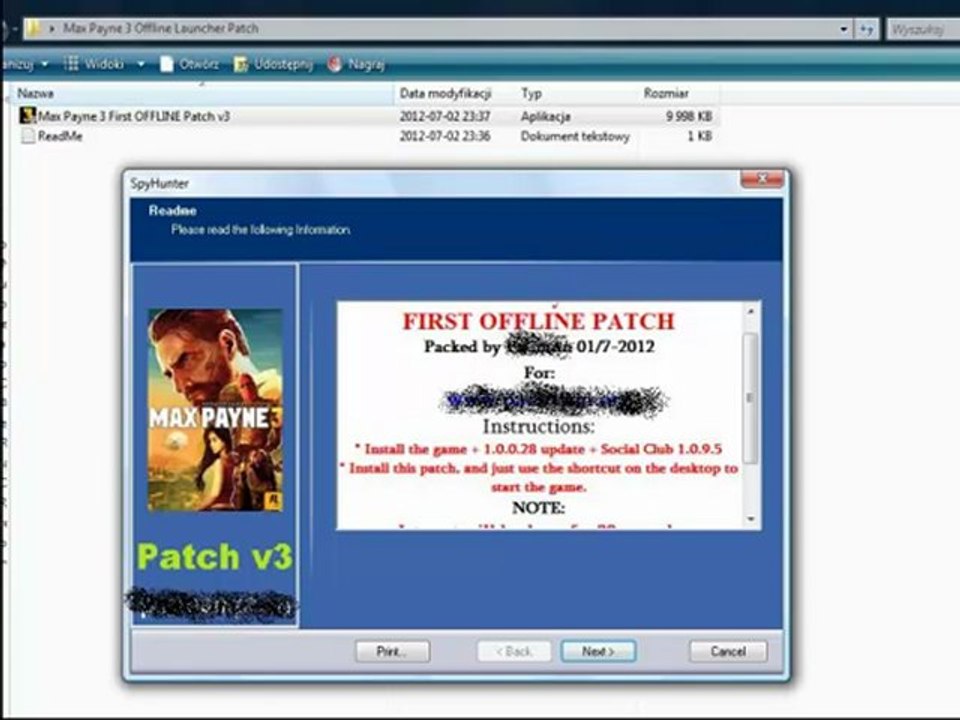Click the readme scrollbar down arrow
Viewport: 960px width, 720px height.
pyautogui.click(x=751, y=519)
